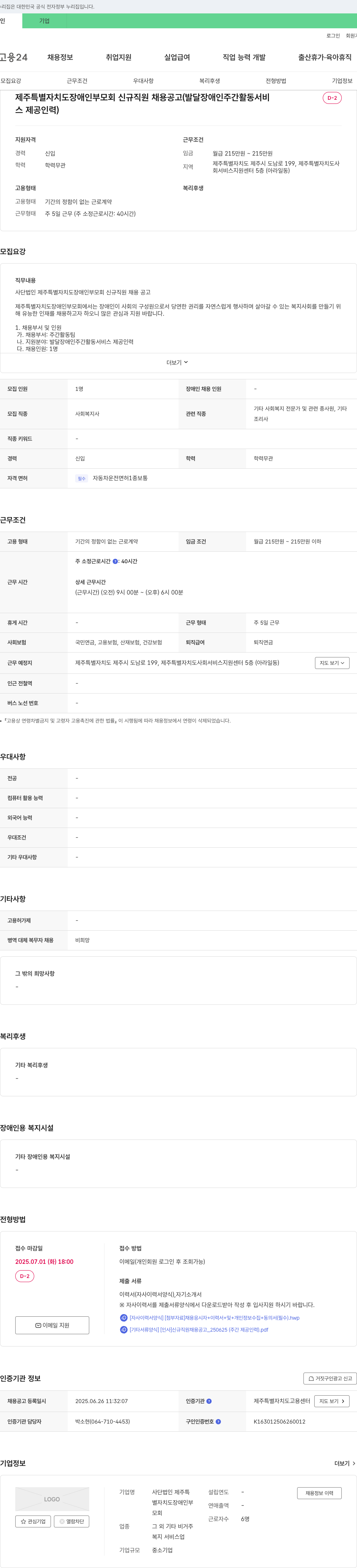Open the 출산휴가·육아휴직 menu
Screen dimensions: 357x1568
pyautogui.click(x=325, y=57)
